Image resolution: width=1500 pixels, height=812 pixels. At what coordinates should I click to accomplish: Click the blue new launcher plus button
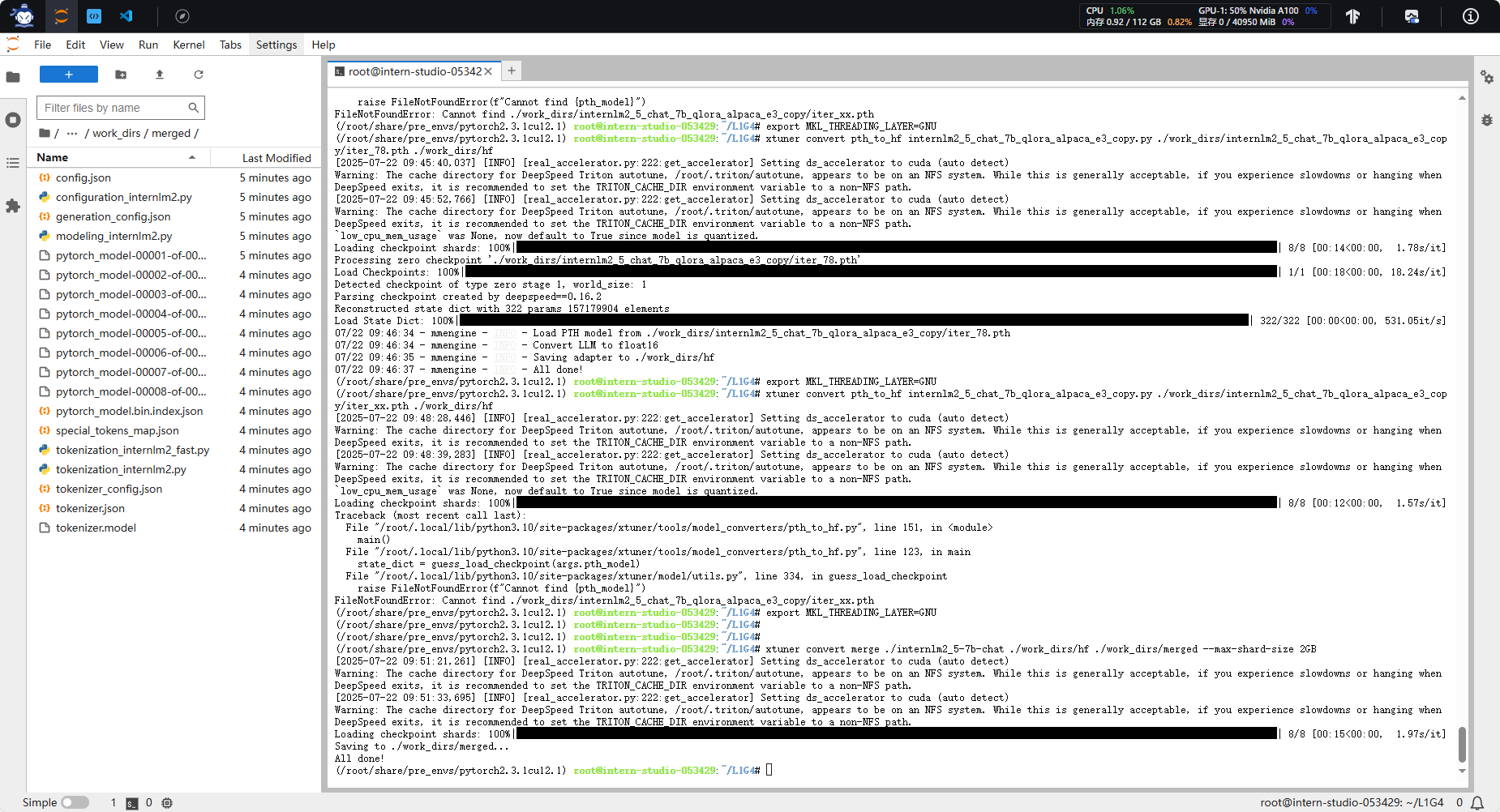coord(69,75)
